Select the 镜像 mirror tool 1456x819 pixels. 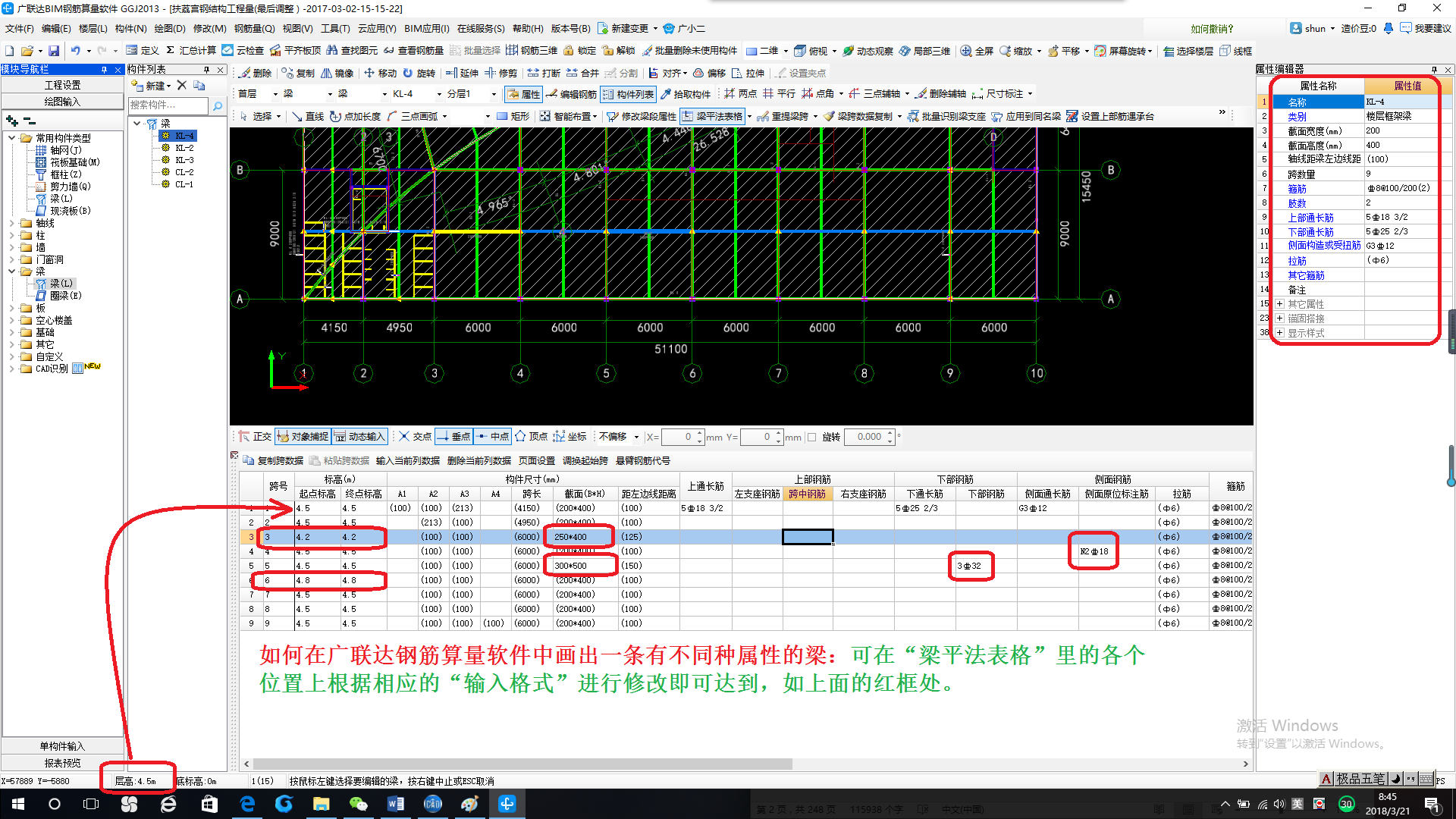337,73
